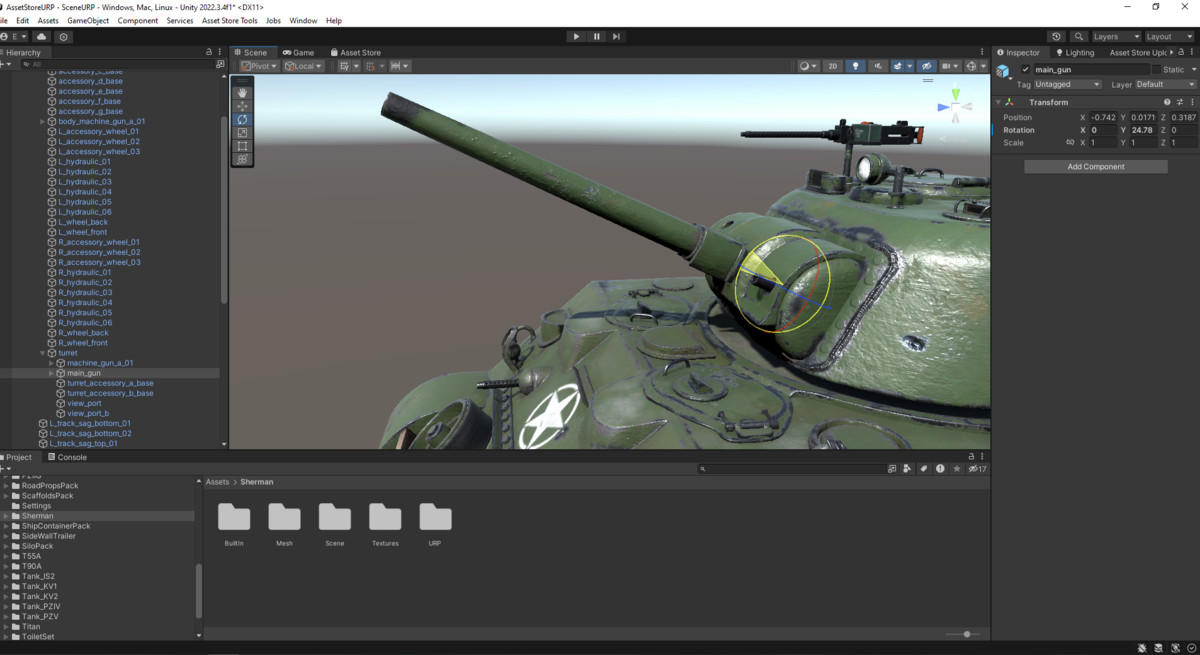
Task: Click Search by Type icon in Project
Action: (x=908, y=469)
